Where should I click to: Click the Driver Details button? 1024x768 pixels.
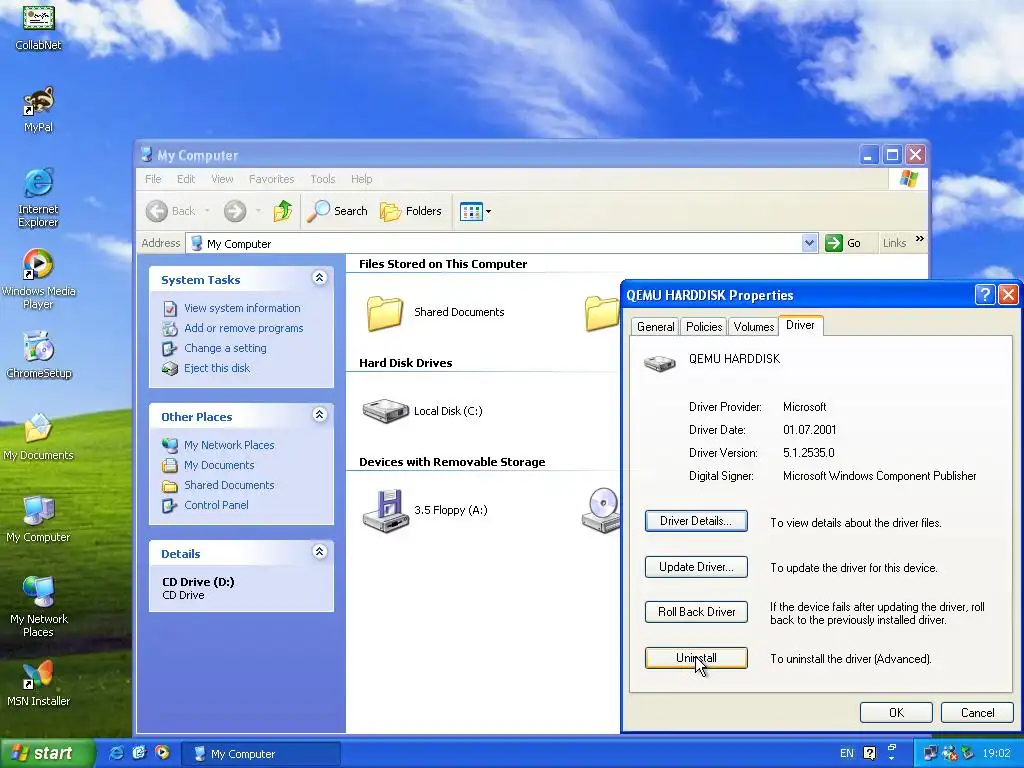click(696, 521)
